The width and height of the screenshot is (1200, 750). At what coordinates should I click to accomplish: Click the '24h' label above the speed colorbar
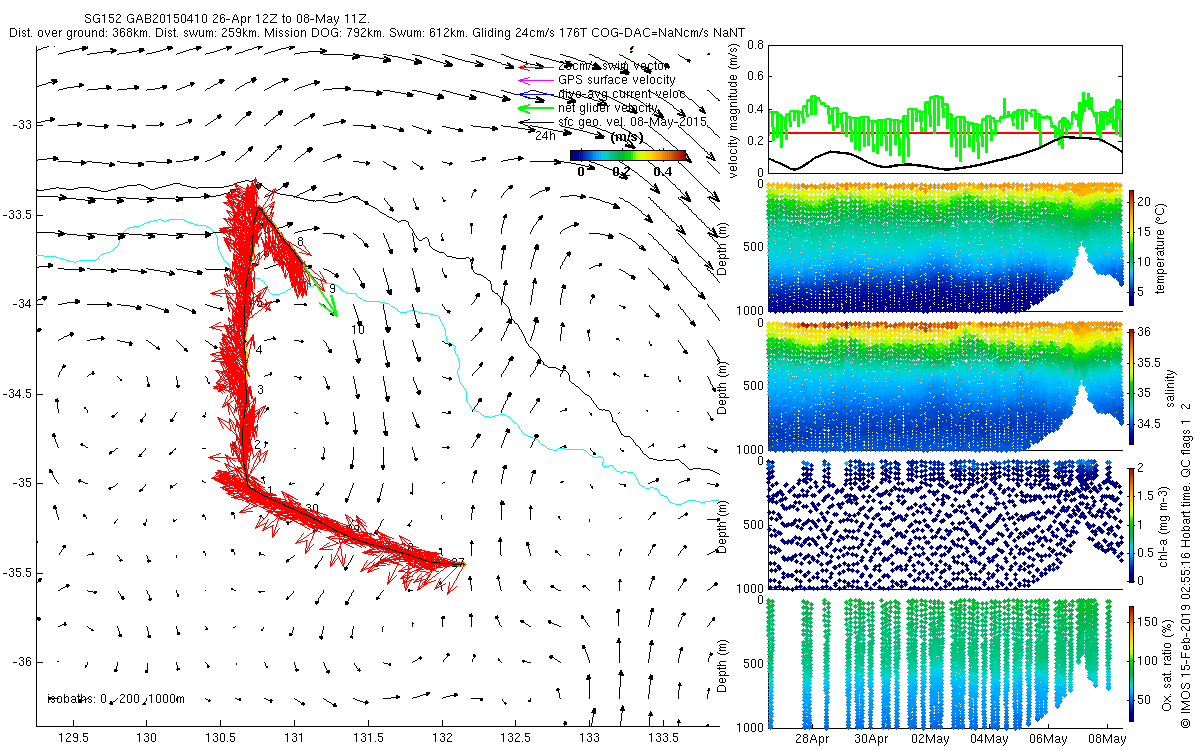click(x=545, y=135)
